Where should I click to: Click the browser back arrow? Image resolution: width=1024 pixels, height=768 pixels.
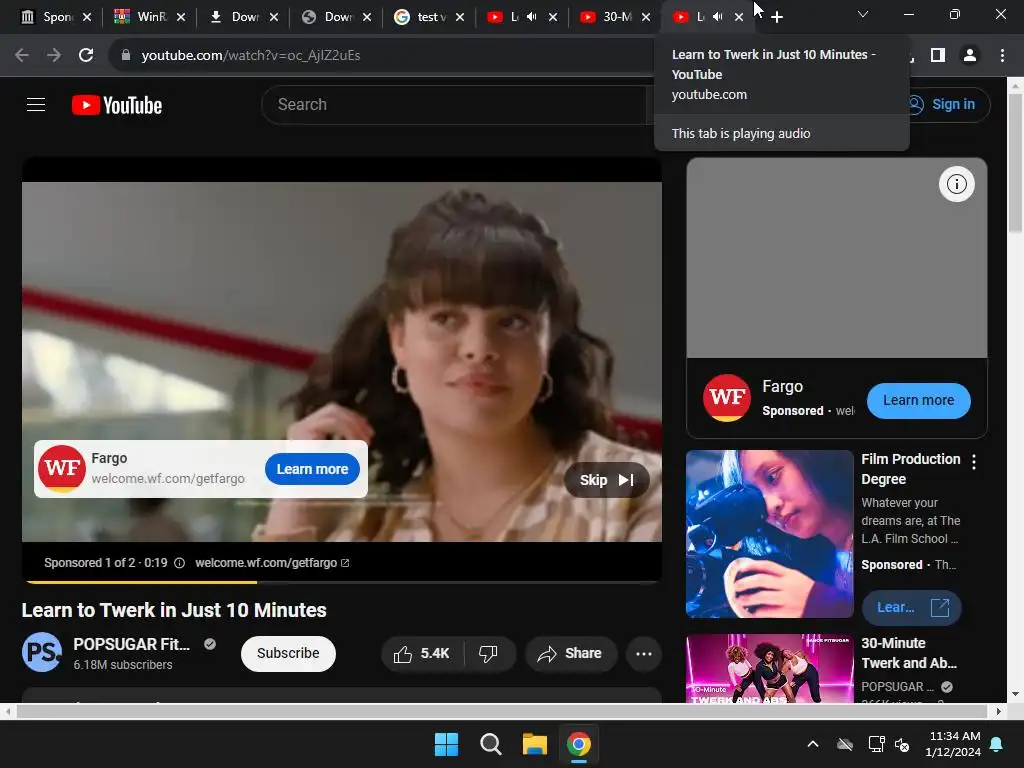point(22,55)
